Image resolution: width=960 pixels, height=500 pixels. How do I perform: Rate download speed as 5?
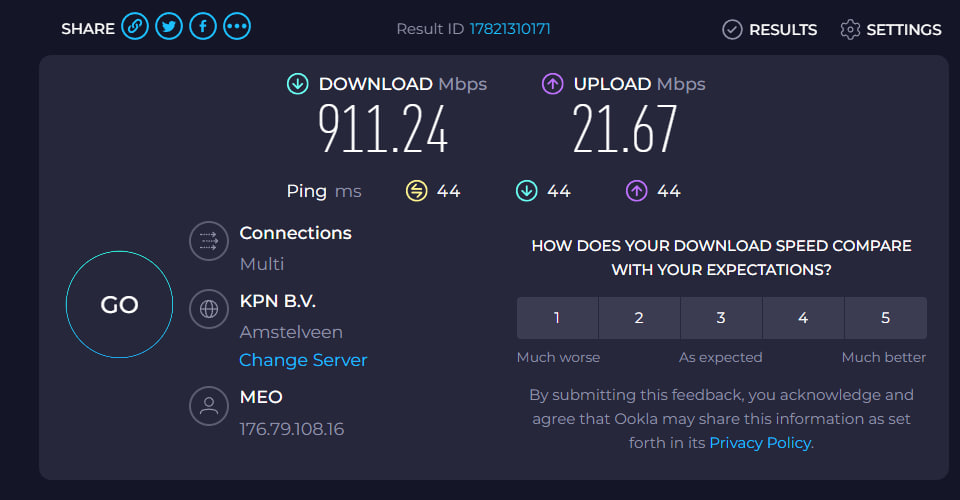[885, 318]
